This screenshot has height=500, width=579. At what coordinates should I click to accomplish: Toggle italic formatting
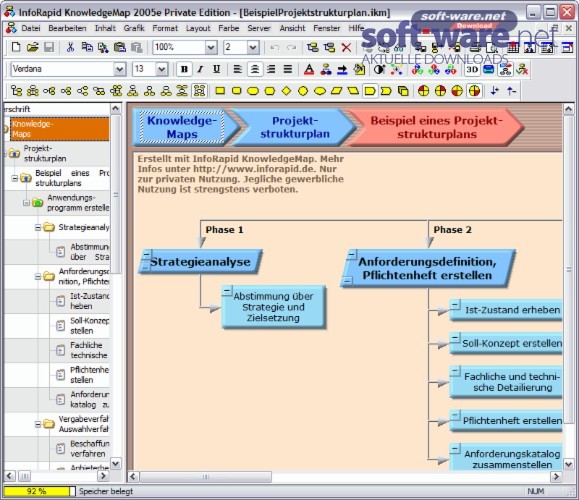coord(201,69)
